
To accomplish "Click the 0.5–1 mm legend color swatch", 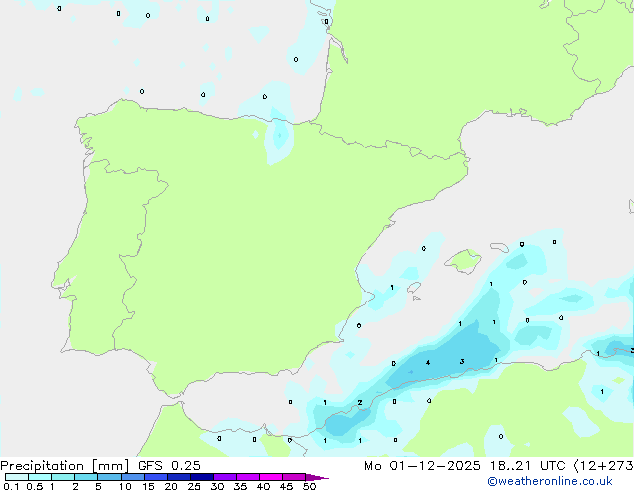I will coord(40,477).
